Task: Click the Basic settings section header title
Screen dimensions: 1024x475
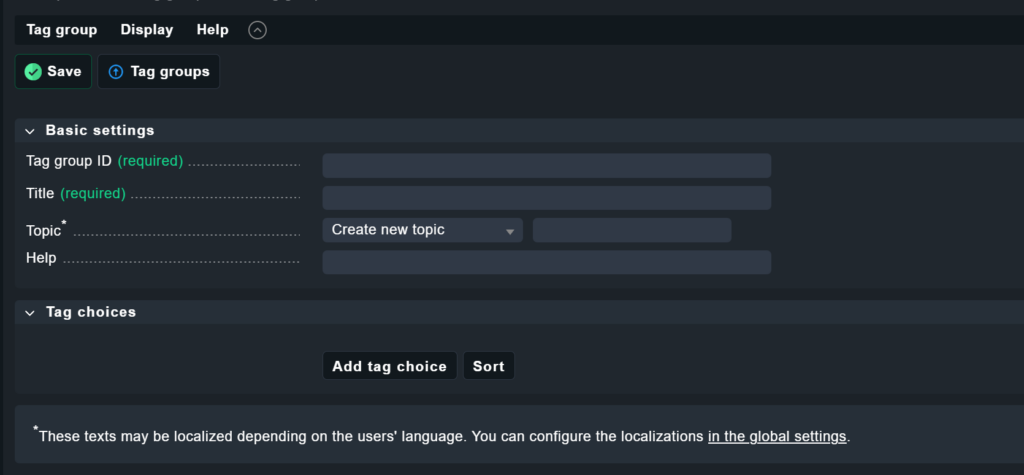Action: click(100, 131)
